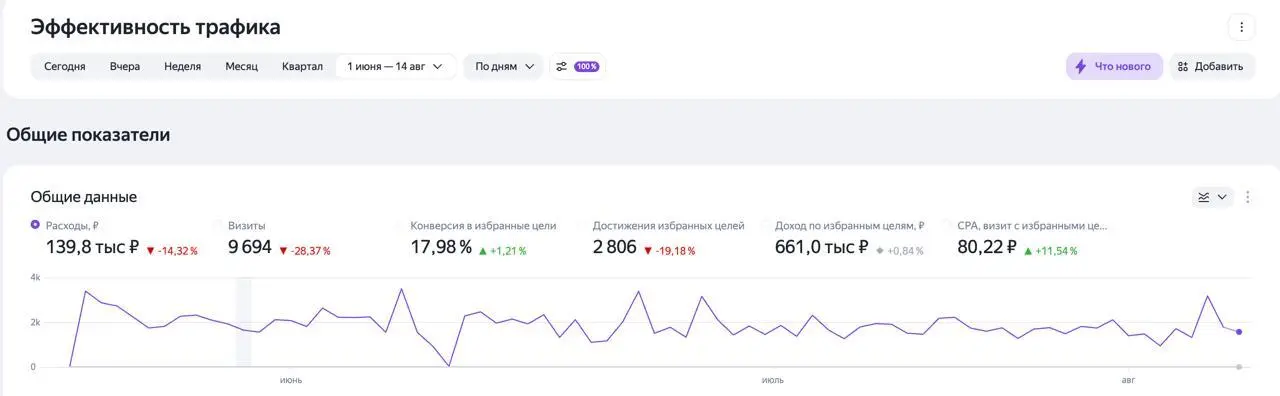Click the Добавить button
1280x396 pixels.
pyautogui.click(x=1211, y=67)
